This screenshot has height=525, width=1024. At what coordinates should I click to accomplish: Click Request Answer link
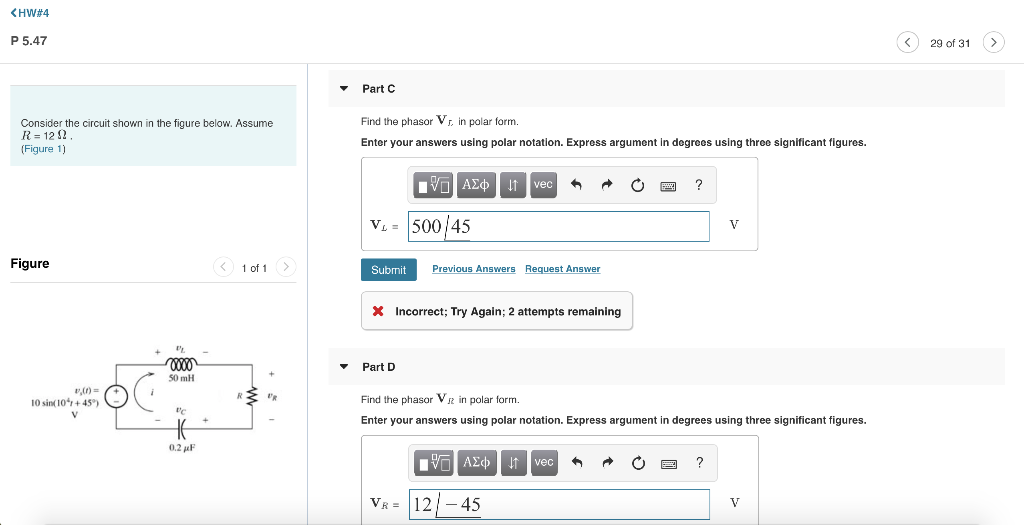[562, 269]
